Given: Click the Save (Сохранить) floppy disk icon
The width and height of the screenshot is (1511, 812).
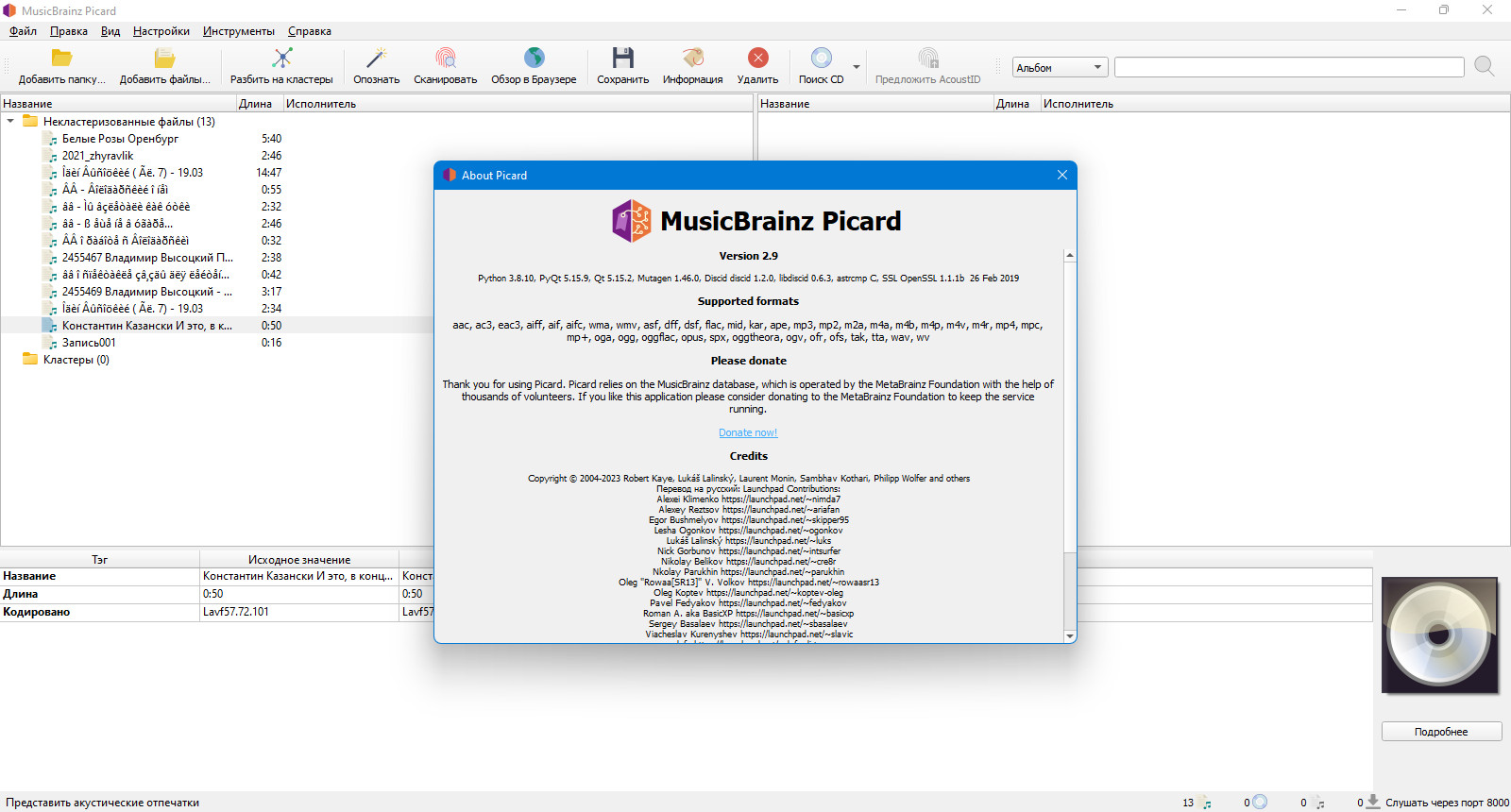Looking at the screenshot, I should [623, 59].
